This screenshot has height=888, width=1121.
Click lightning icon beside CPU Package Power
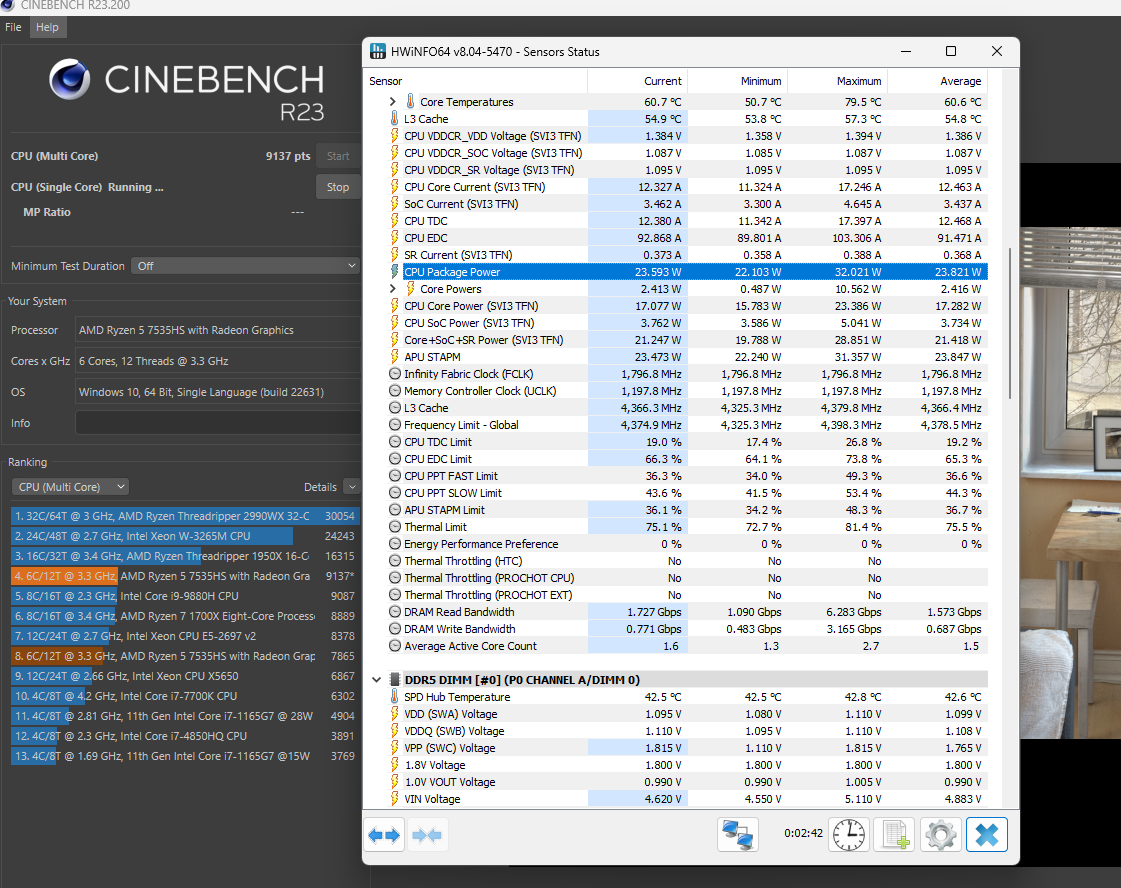pos(394,272)
